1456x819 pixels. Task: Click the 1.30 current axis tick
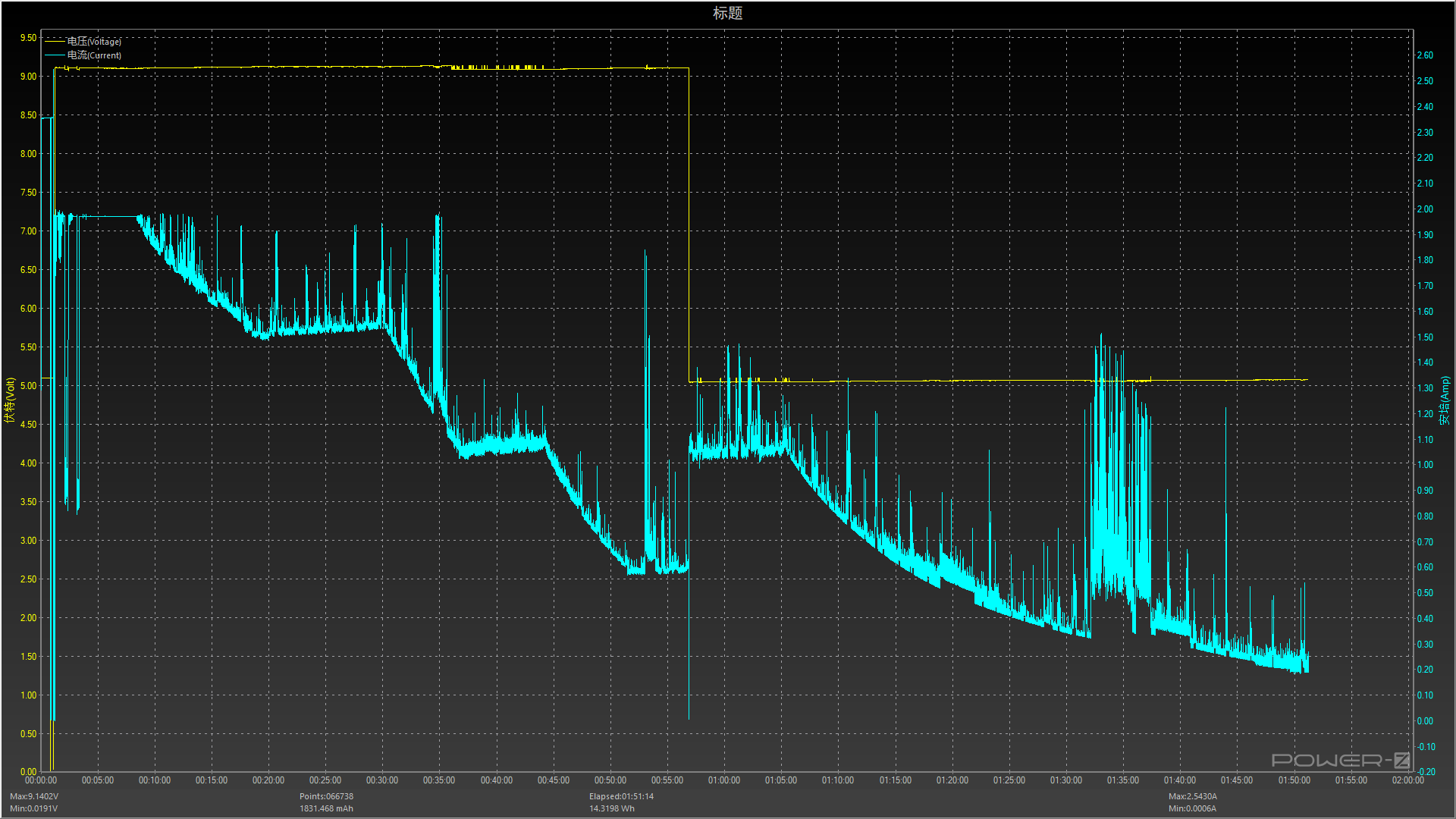[x=1425, y=388]
